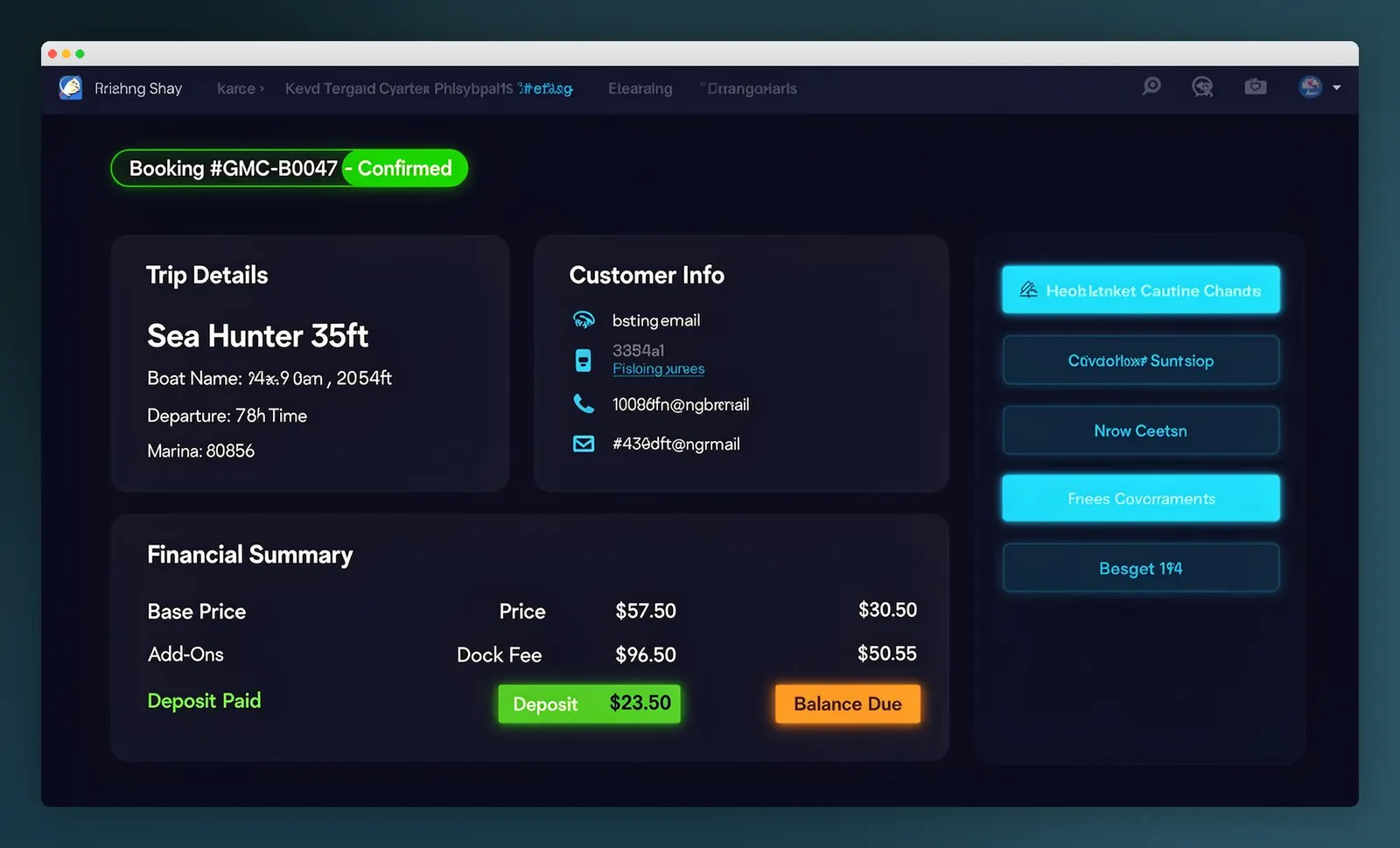Click the Sea Hunter 35ft title

point(257,336)
